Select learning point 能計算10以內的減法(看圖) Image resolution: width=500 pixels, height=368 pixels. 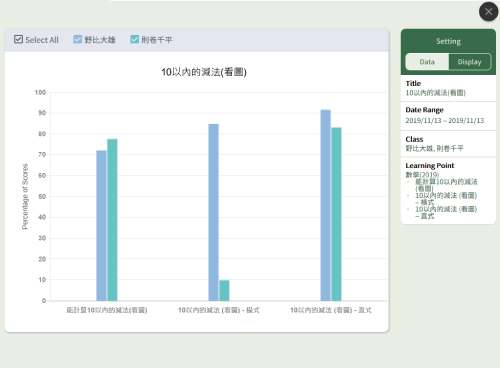[446, 185]
